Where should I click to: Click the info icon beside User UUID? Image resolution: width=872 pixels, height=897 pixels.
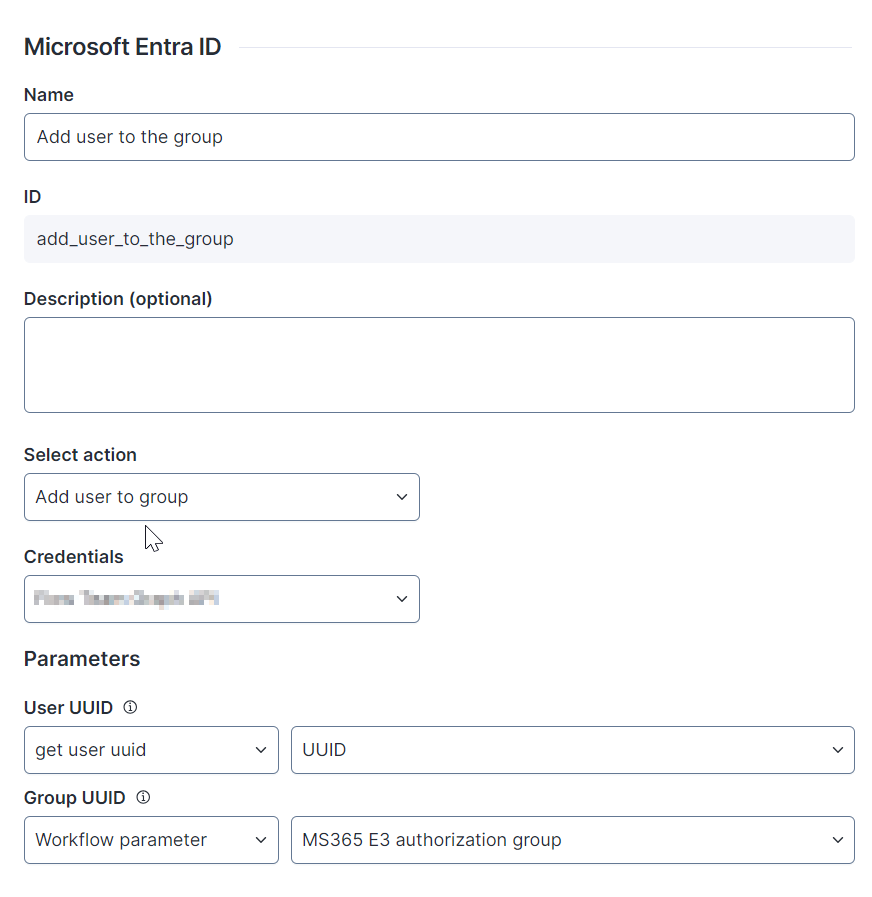click(130, 707)
